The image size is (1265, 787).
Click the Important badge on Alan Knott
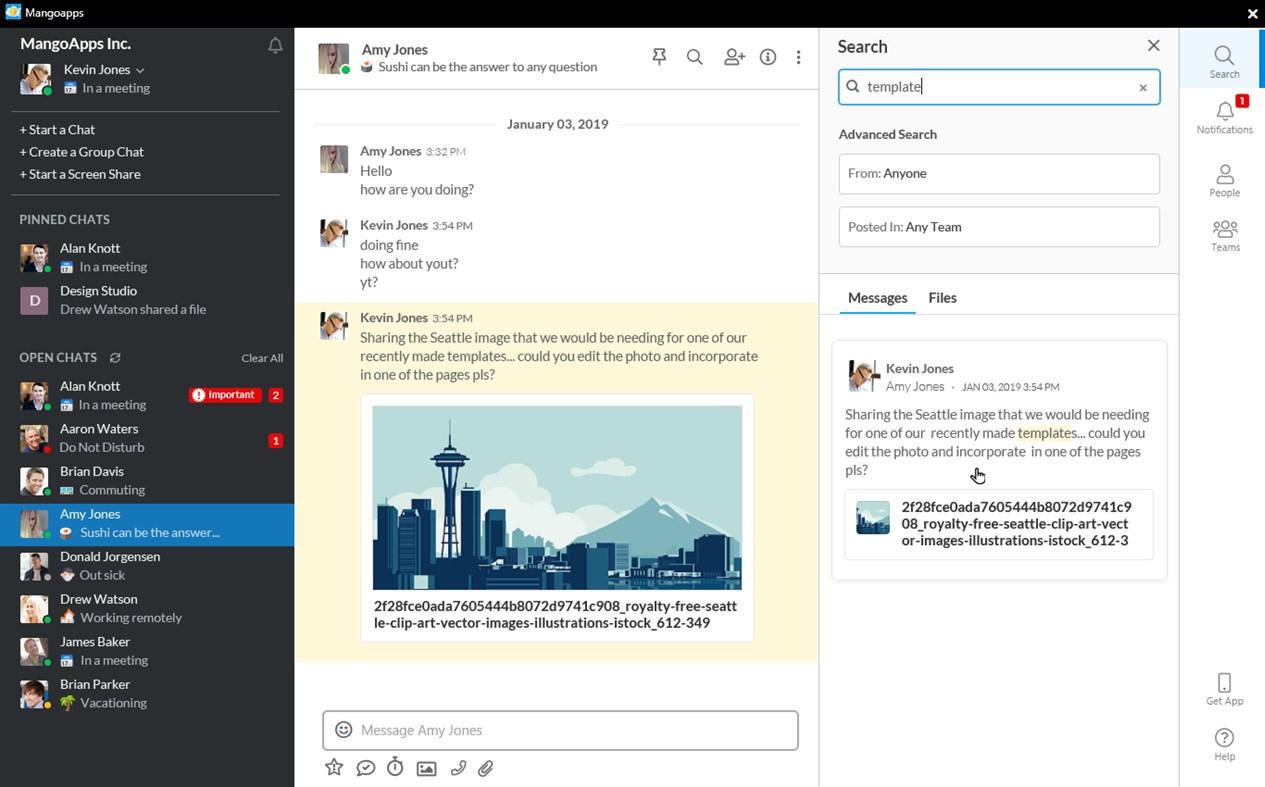224,394
